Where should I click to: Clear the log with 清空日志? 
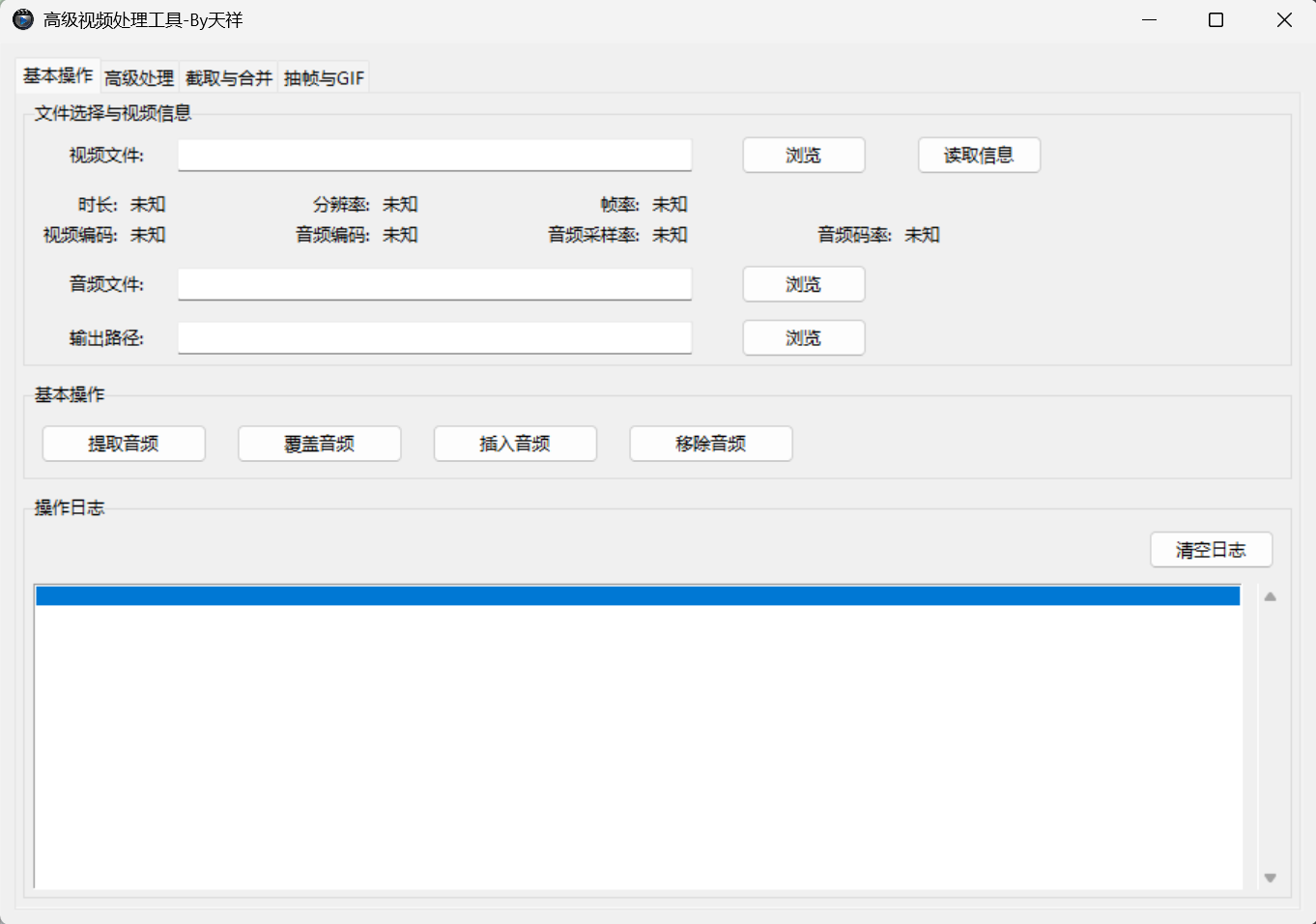coord(1211,549)
